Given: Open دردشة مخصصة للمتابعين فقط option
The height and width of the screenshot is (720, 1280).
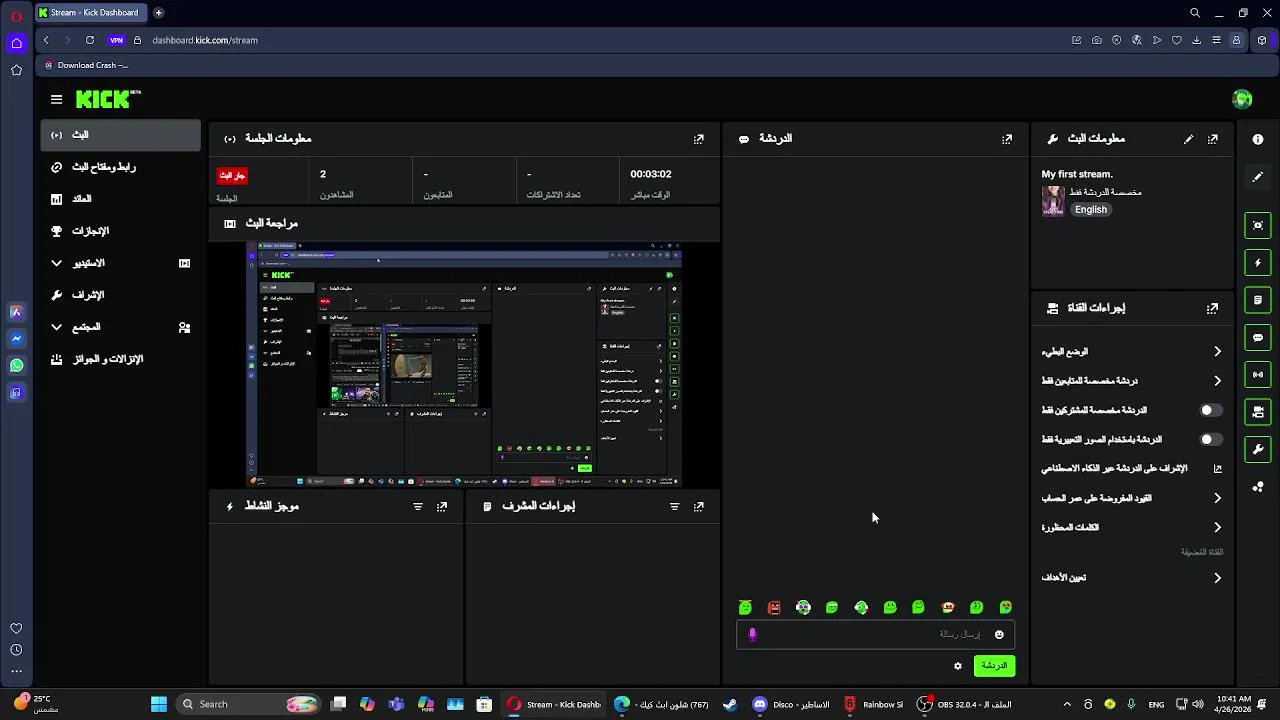Looking at the screenshot, I should click(x=1131, y=381).
